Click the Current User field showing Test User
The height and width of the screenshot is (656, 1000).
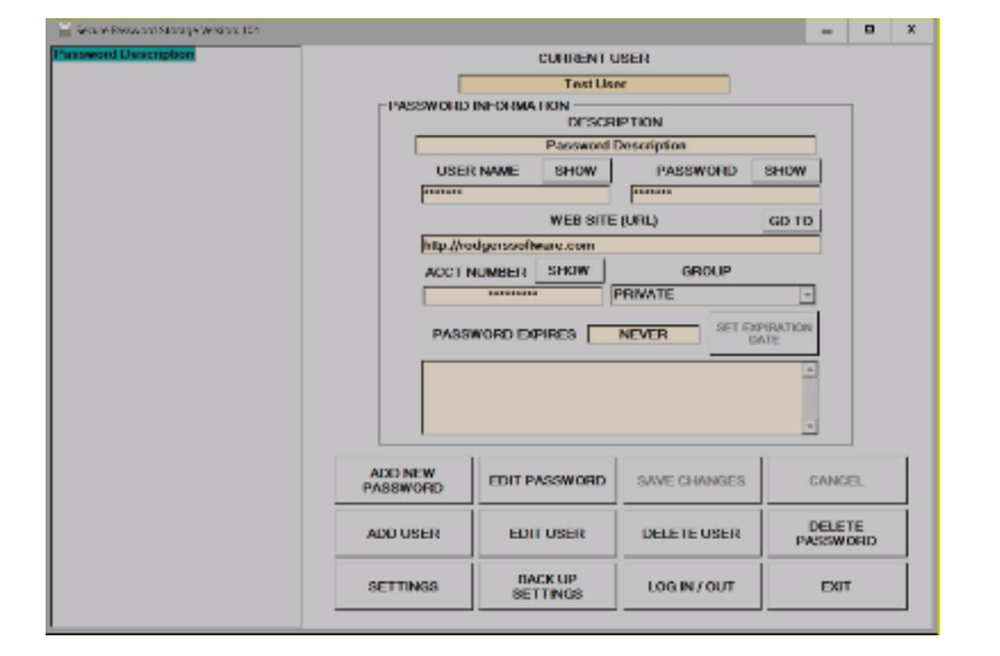(x=594, y=84)
